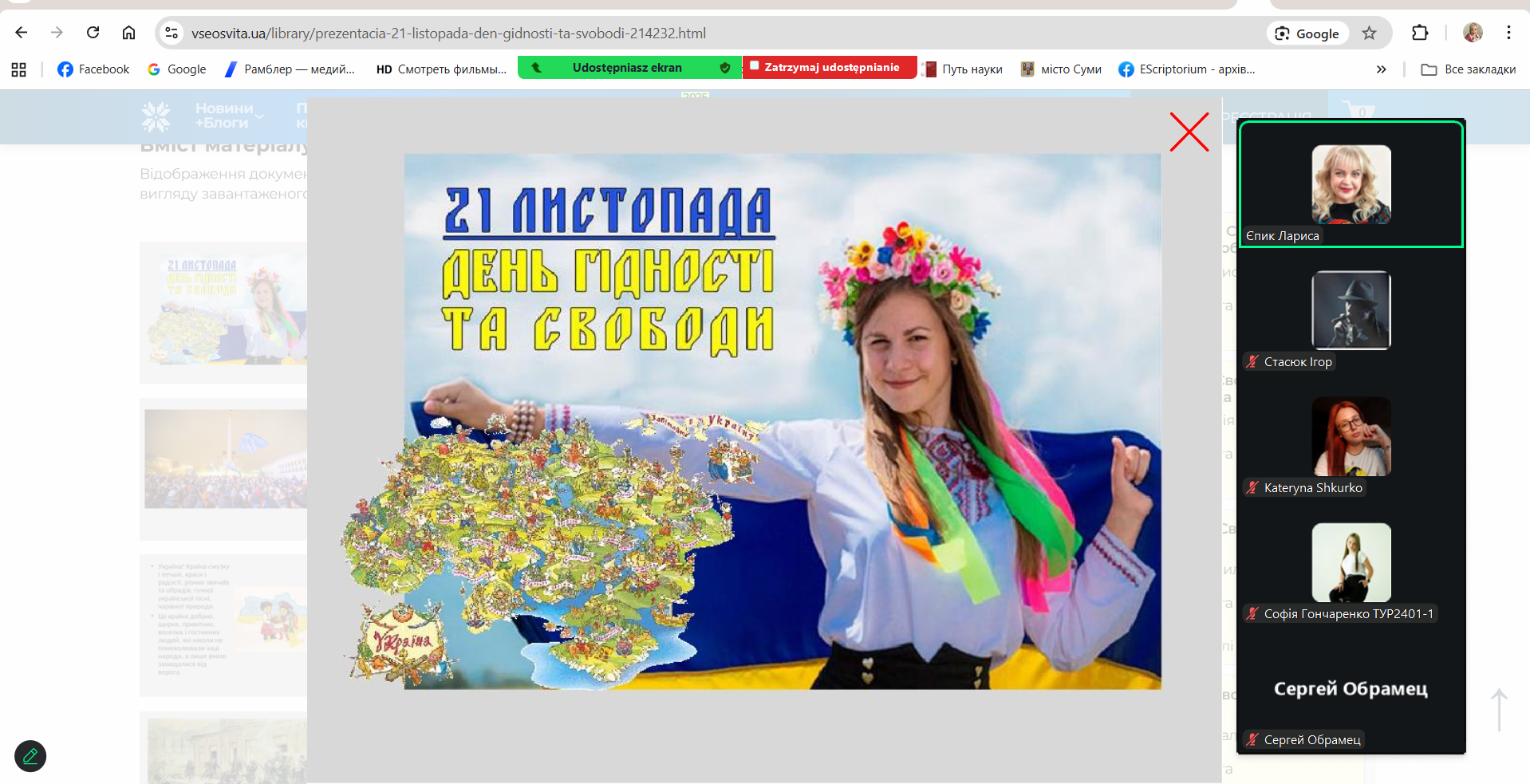The width and height of the screenshot is (1530, 784).
Task: Reload the page
Action: 93,33
